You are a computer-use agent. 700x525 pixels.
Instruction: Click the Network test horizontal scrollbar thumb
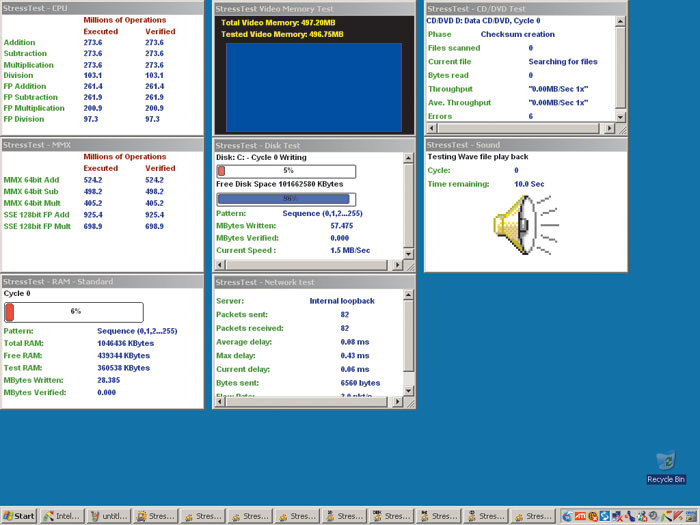click(306, 402)
